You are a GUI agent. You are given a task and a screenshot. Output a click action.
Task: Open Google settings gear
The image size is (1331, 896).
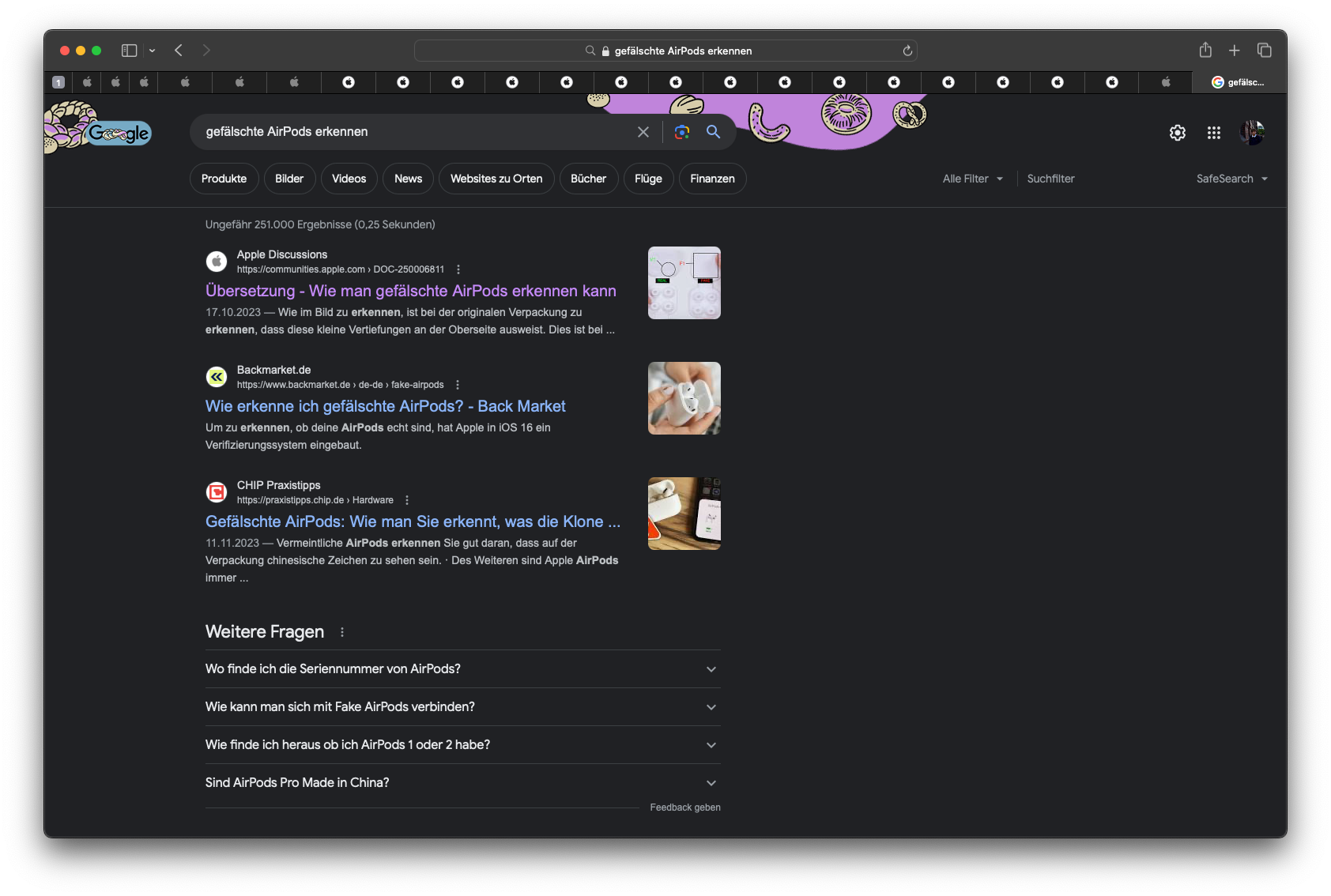[1178, 133]
